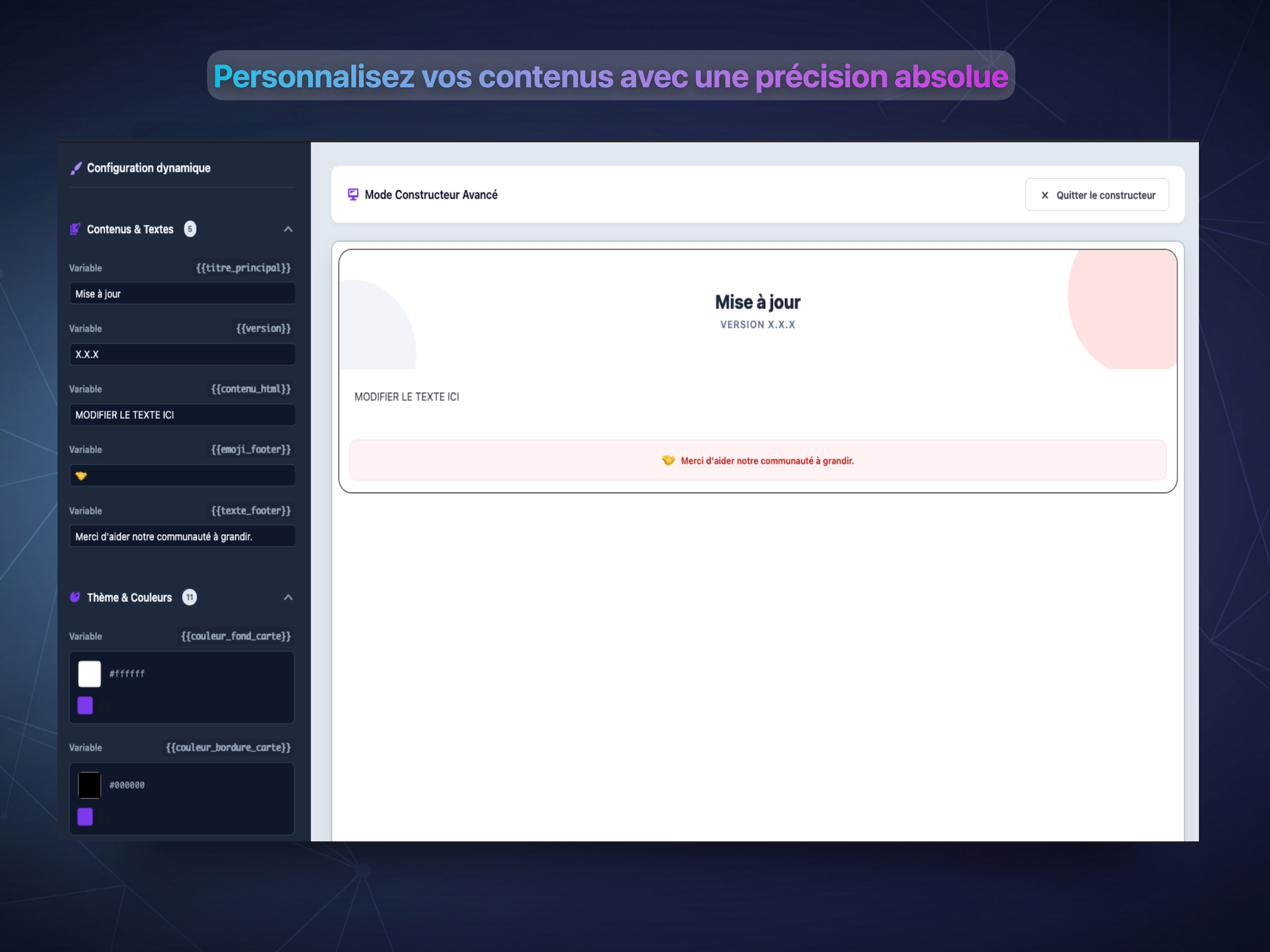Pick the purple preset under couleur_bordure_carte

(x=85, y=817)
